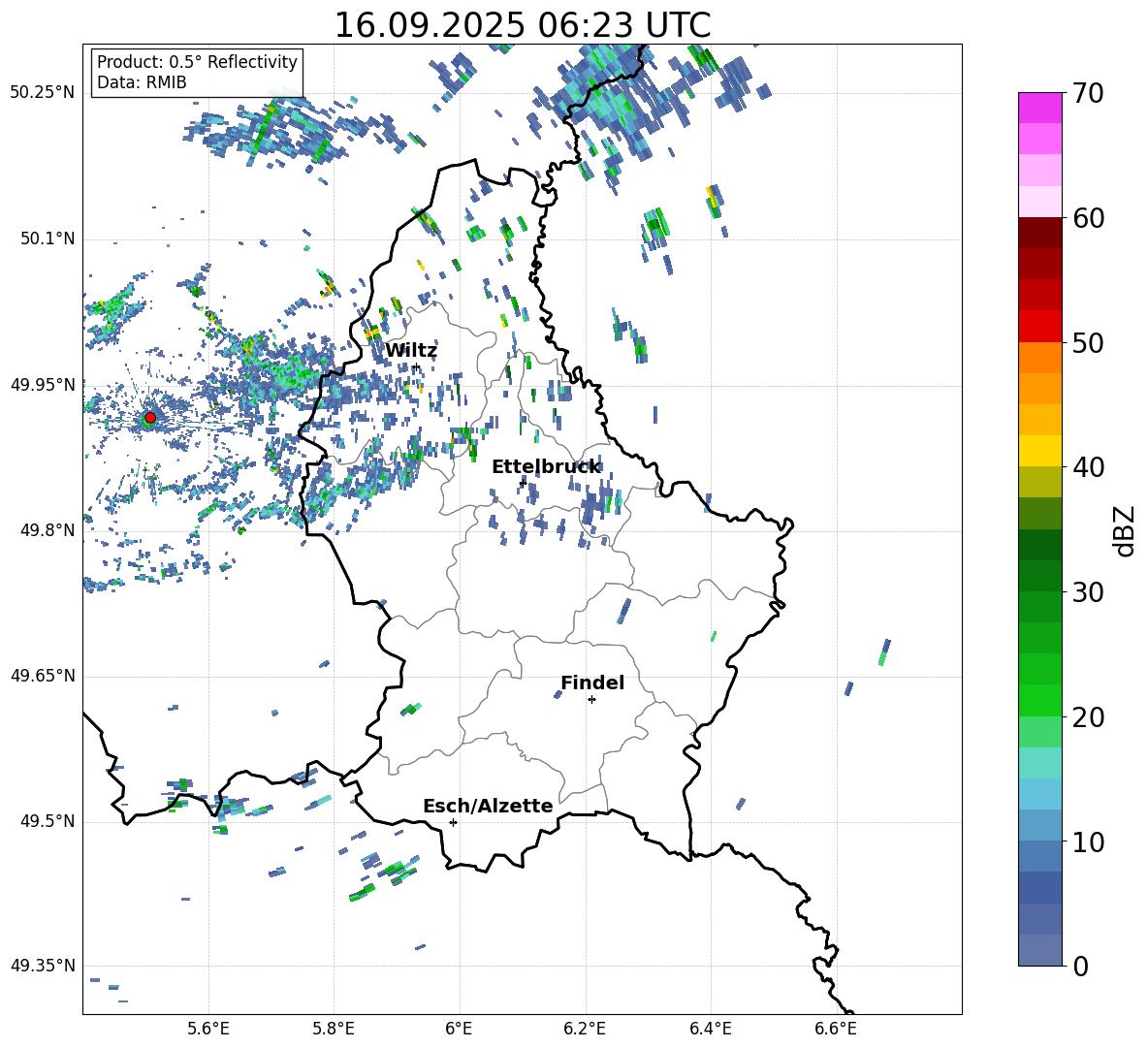
Task: Click the 6.6°E longitude tick label
Action: click(836, 1029)
